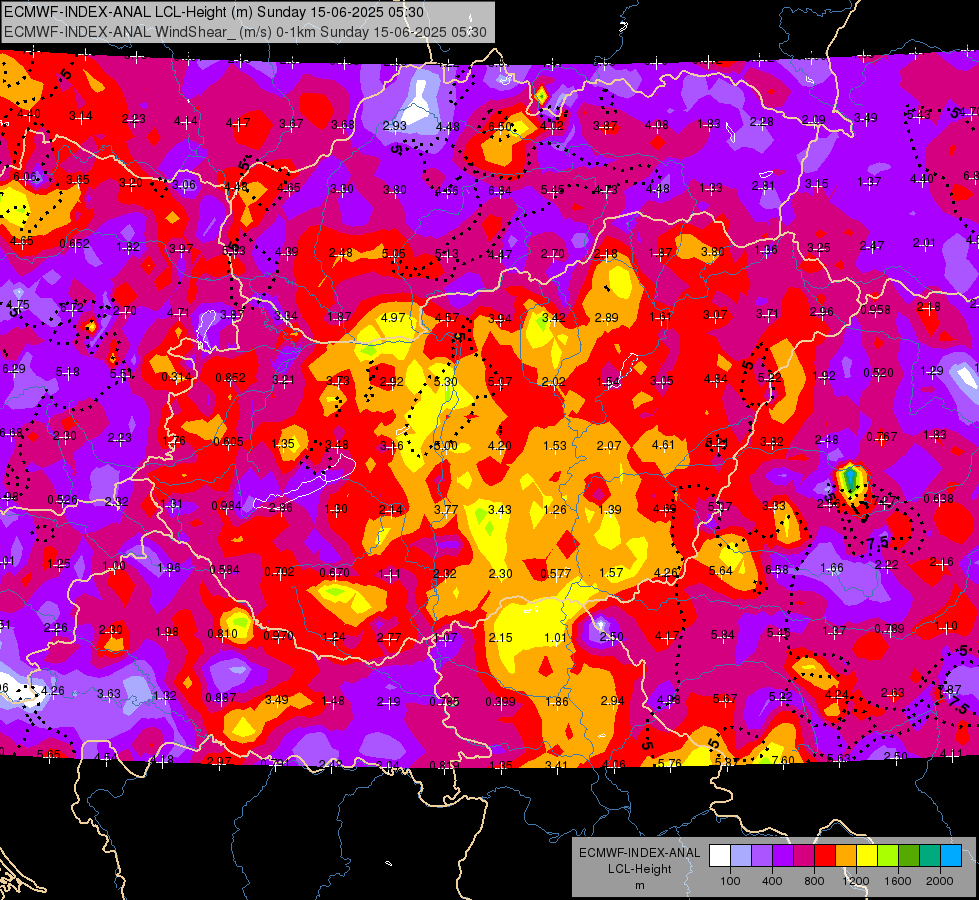
Task: Click the legend label 1200
Action: pos(856,881)
